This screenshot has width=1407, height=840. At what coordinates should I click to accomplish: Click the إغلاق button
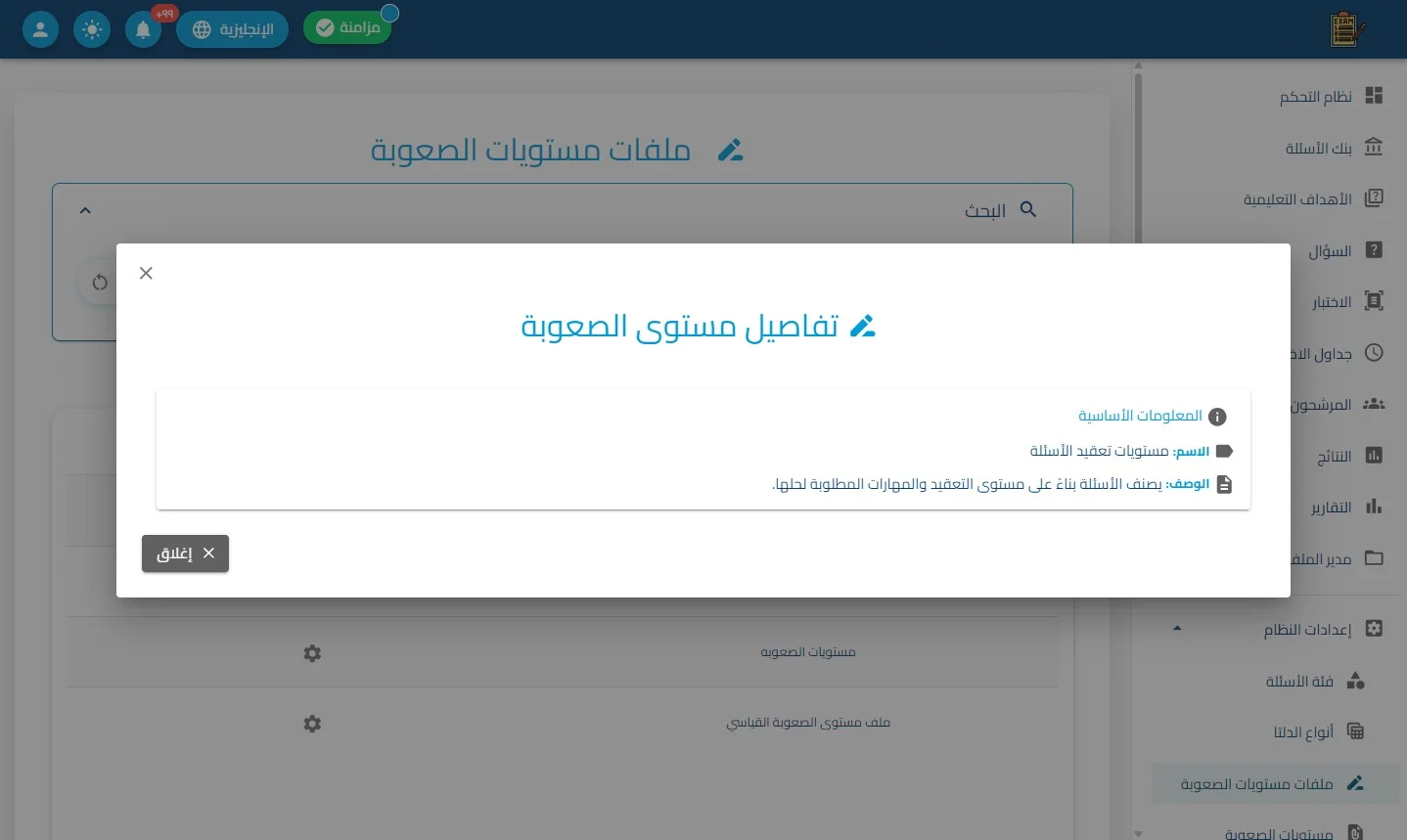185,553
